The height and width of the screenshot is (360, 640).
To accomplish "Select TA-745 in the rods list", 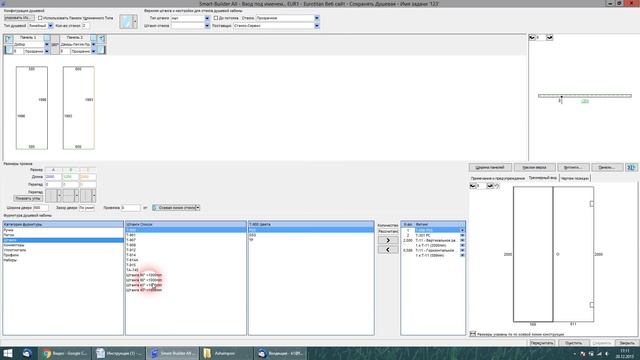I will tap(186, 270).
